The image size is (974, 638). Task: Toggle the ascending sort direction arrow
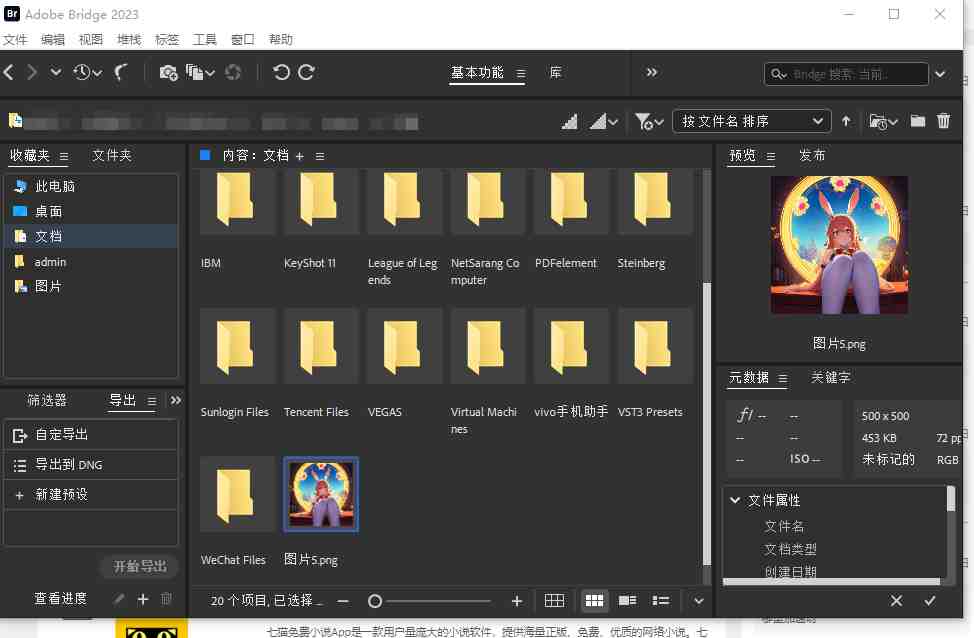pyautogui.click(x=846, y=120)
